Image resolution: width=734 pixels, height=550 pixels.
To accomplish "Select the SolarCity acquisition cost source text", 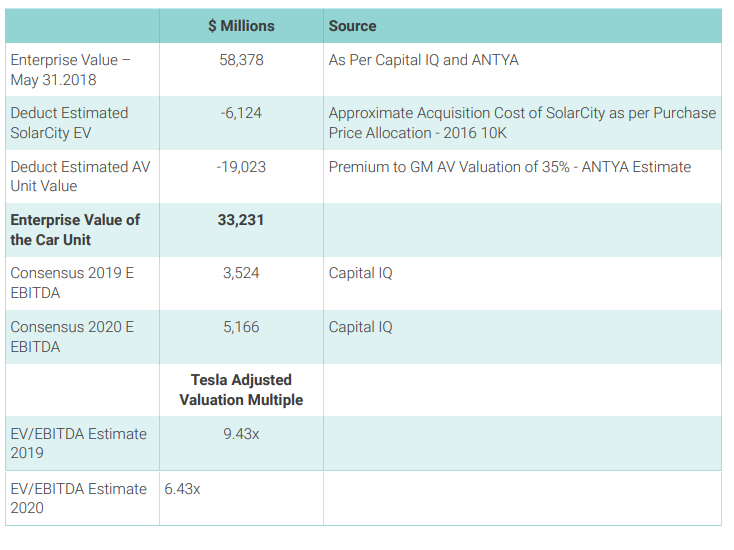I will 522,123.
